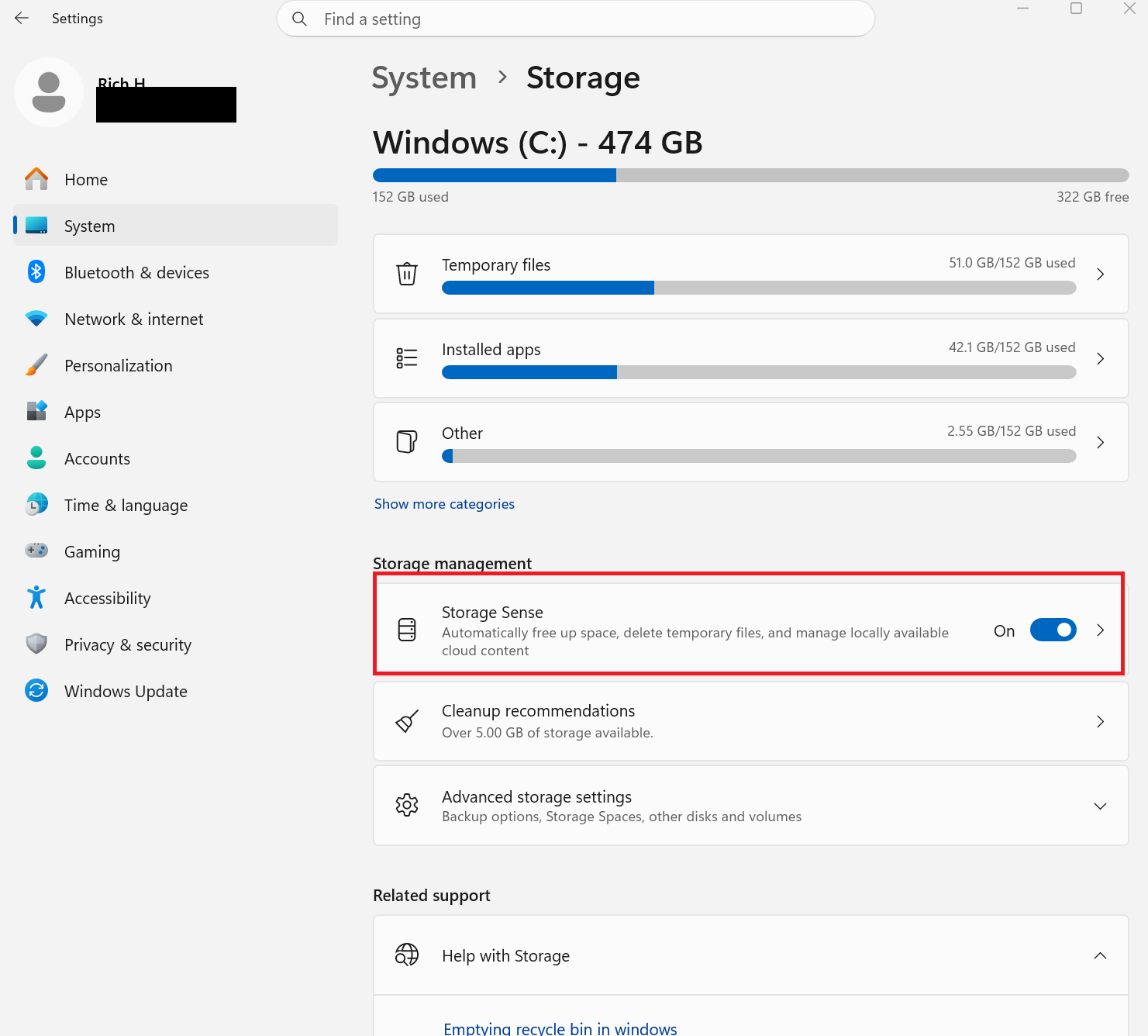Click the Windows (C:) usage progress bar

750,175
